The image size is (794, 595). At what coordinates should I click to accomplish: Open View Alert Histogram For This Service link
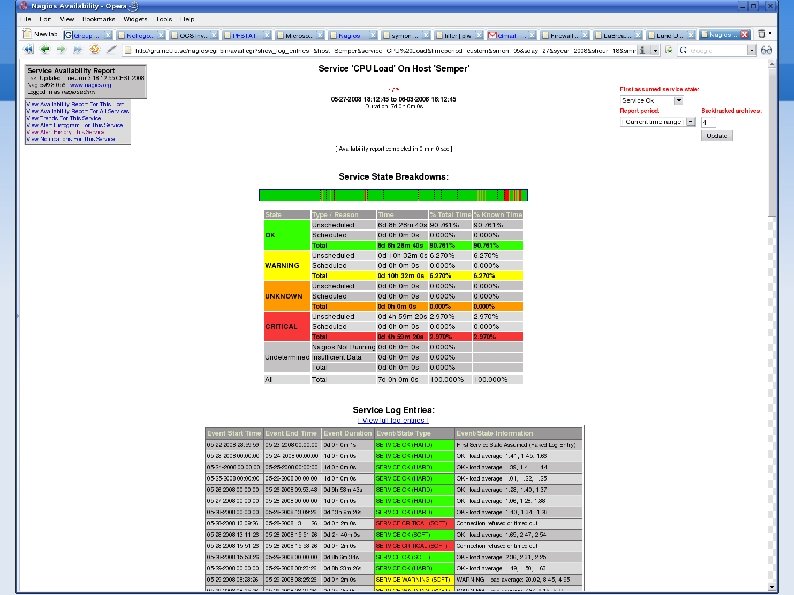(75, 125)
